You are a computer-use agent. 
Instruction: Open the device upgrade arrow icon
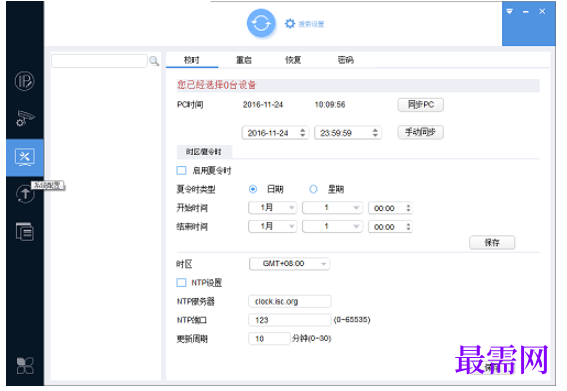[x=25, y=194]
